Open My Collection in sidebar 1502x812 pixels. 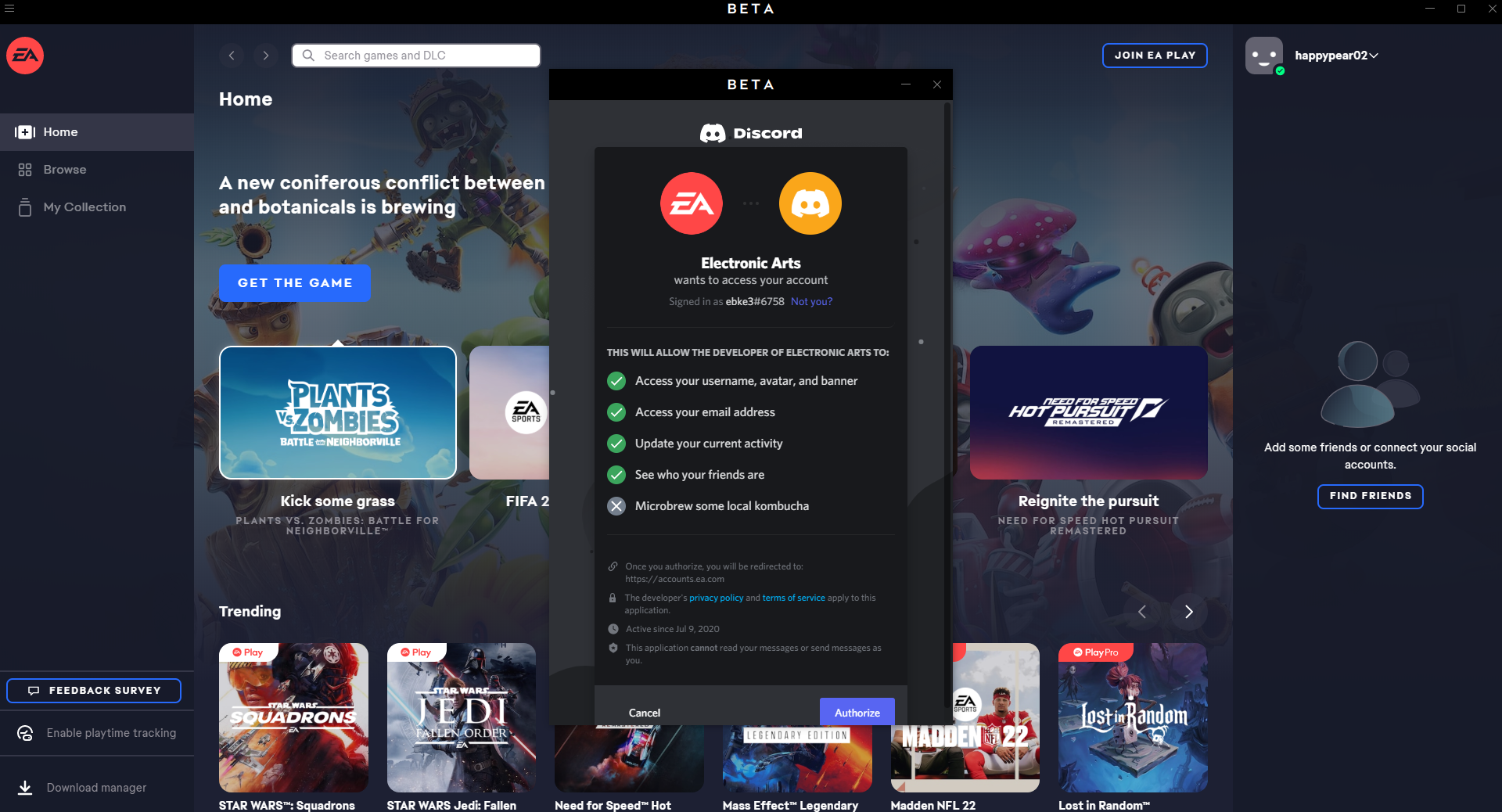(84, 207)
